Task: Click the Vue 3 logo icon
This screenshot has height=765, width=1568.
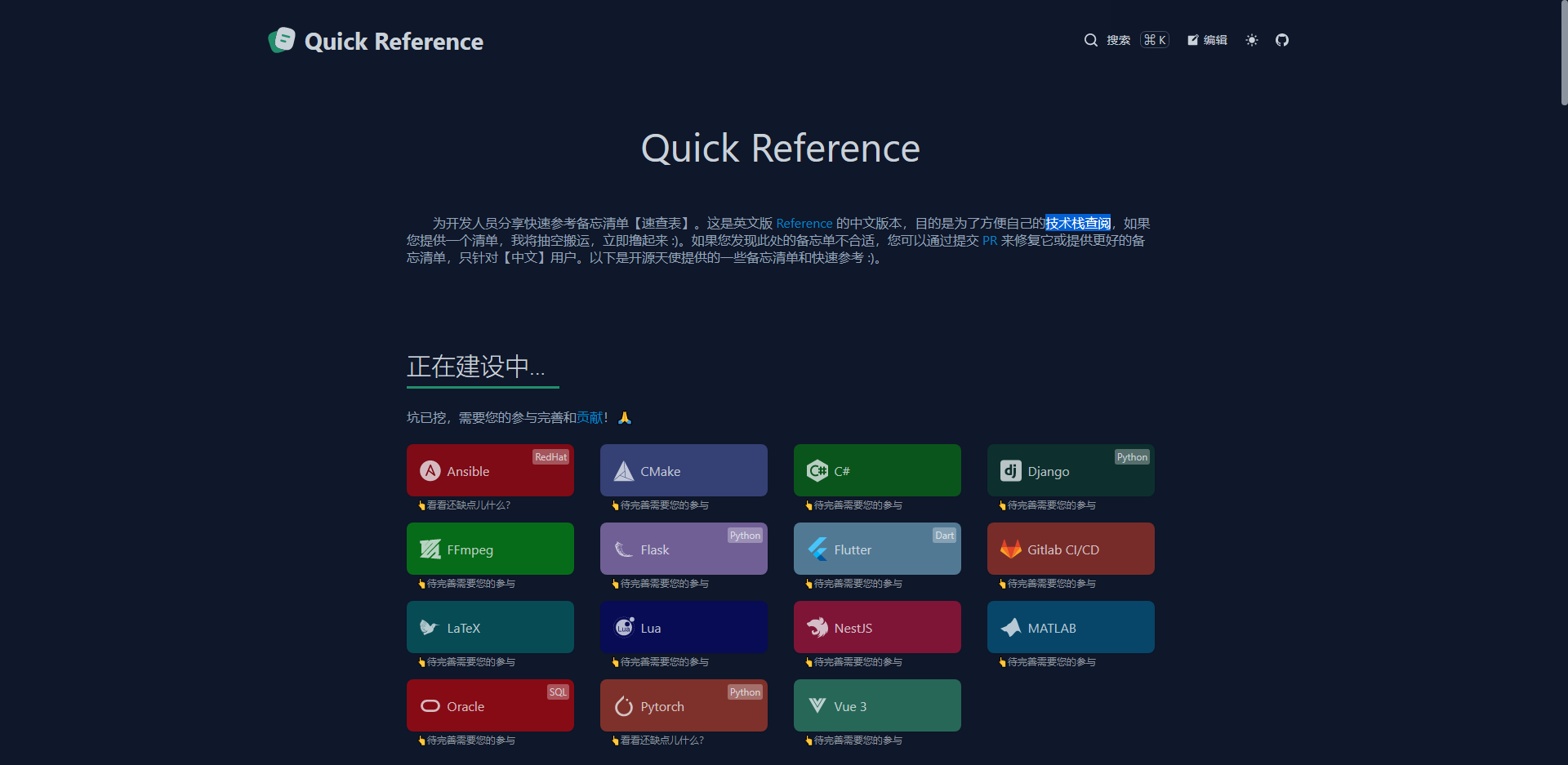Action: (x=817, y=705)
